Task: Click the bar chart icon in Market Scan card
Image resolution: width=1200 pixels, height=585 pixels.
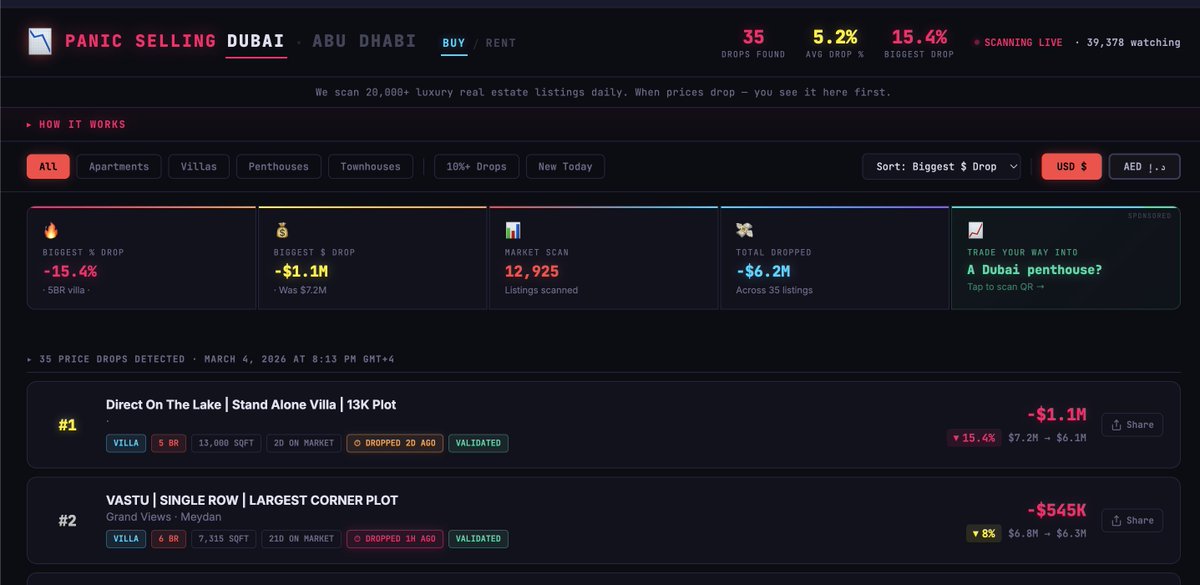Action: (x=513, y=230)
